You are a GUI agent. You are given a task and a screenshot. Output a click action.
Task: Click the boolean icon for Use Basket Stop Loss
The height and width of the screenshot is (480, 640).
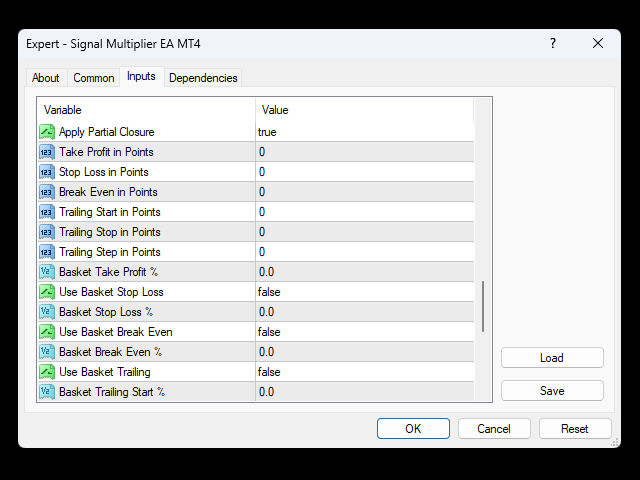pyautogui.click(x=47, y=292)
